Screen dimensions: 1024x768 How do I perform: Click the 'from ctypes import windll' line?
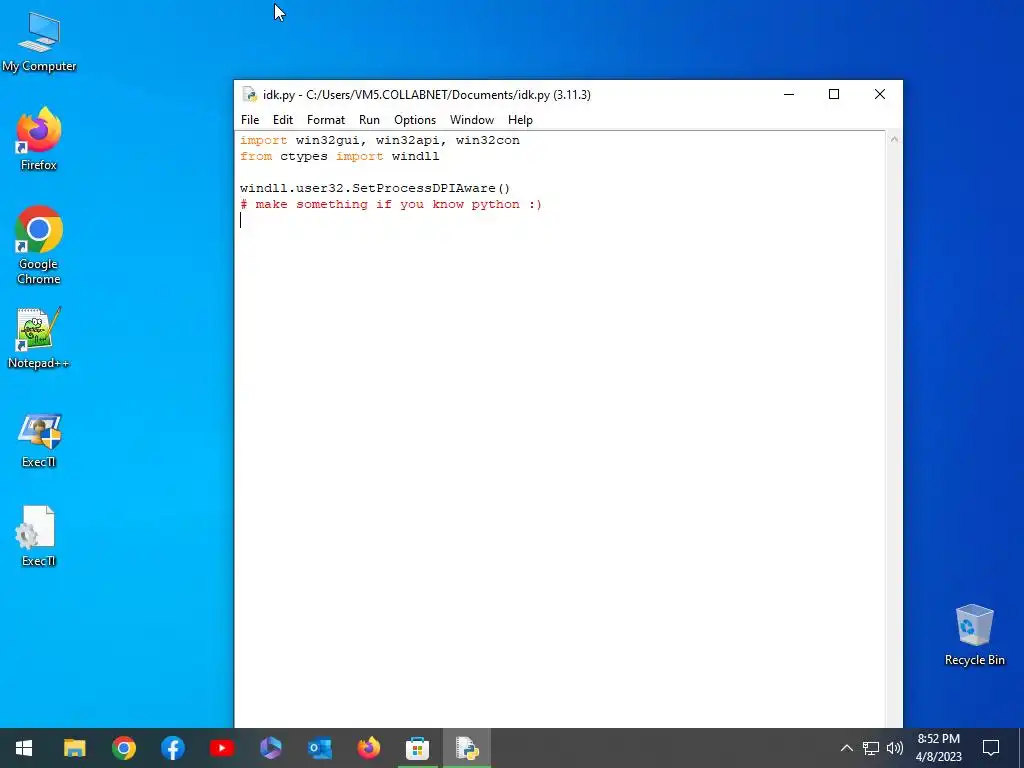[x=340, y=157]
